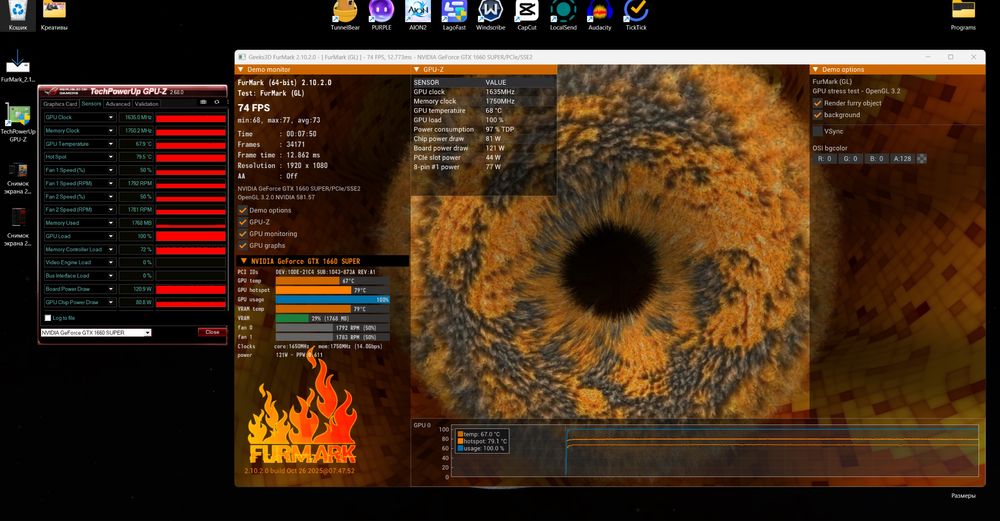Enable Log to file in GPU-Z
Viewport: 1000px width, 521px height.
point(48,318)
